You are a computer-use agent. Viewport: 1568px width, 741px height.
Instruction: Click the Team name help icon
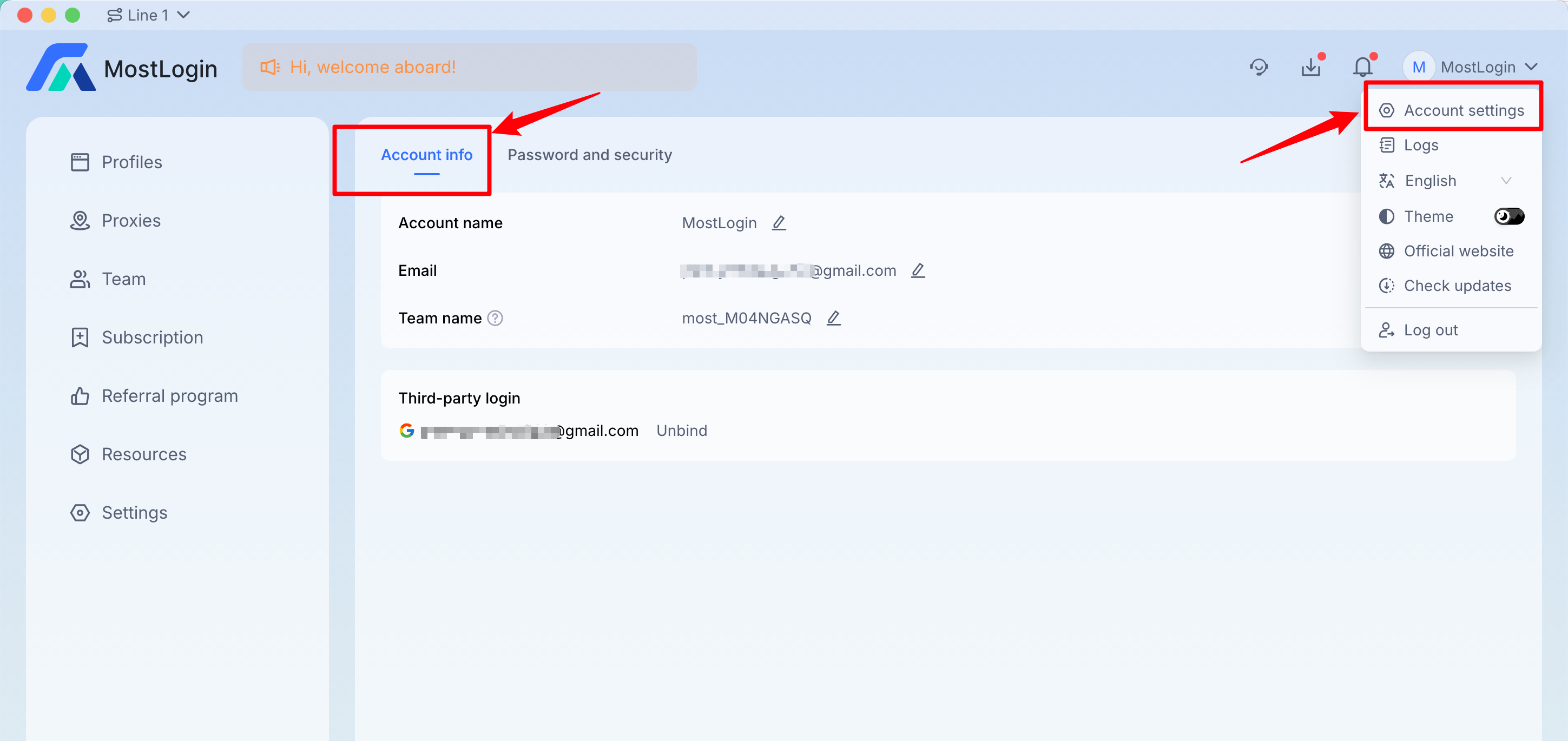click(x=496, y=318)
